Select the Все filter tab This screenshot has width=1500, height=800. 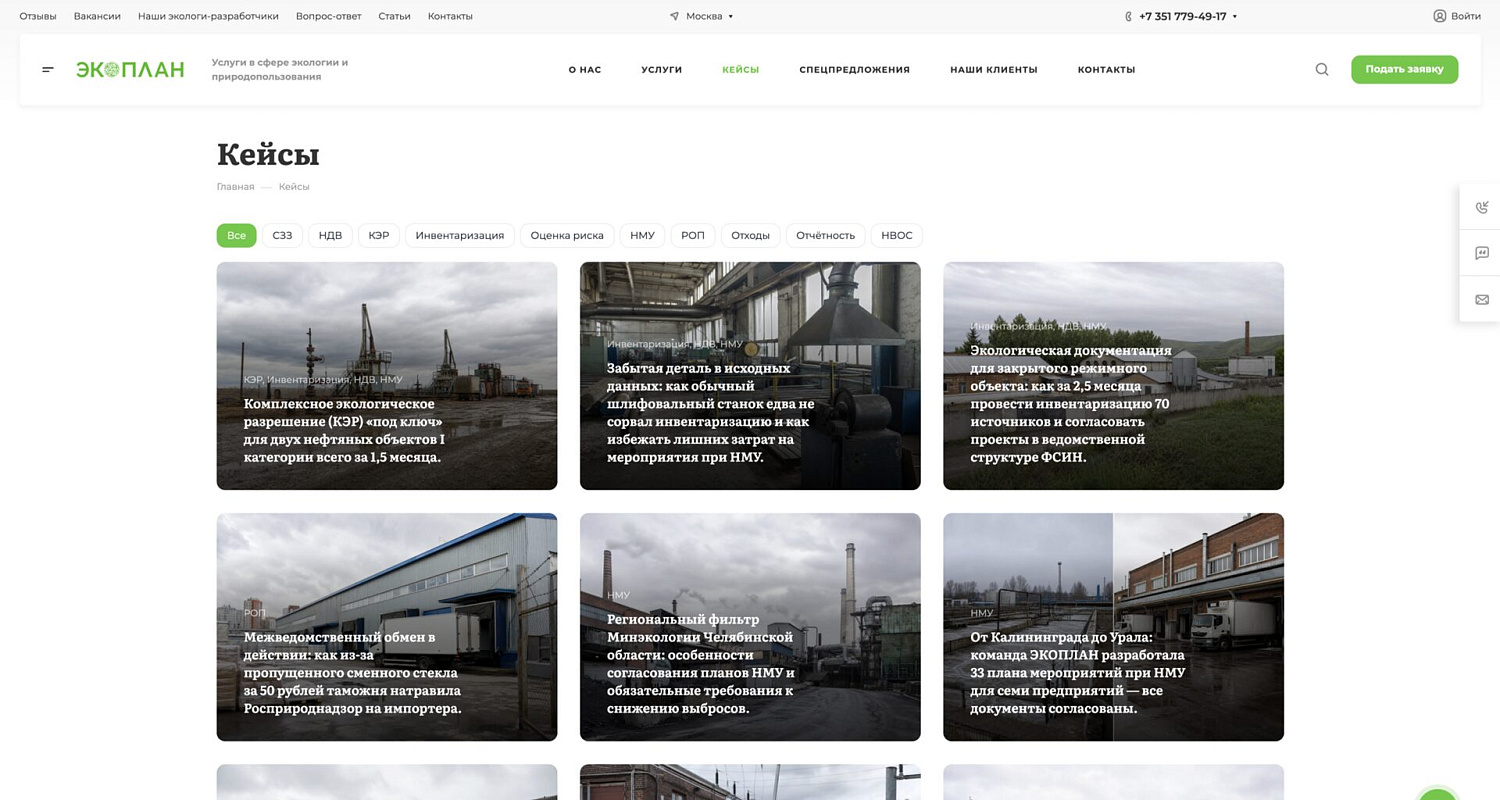click(x=236, y=235)
